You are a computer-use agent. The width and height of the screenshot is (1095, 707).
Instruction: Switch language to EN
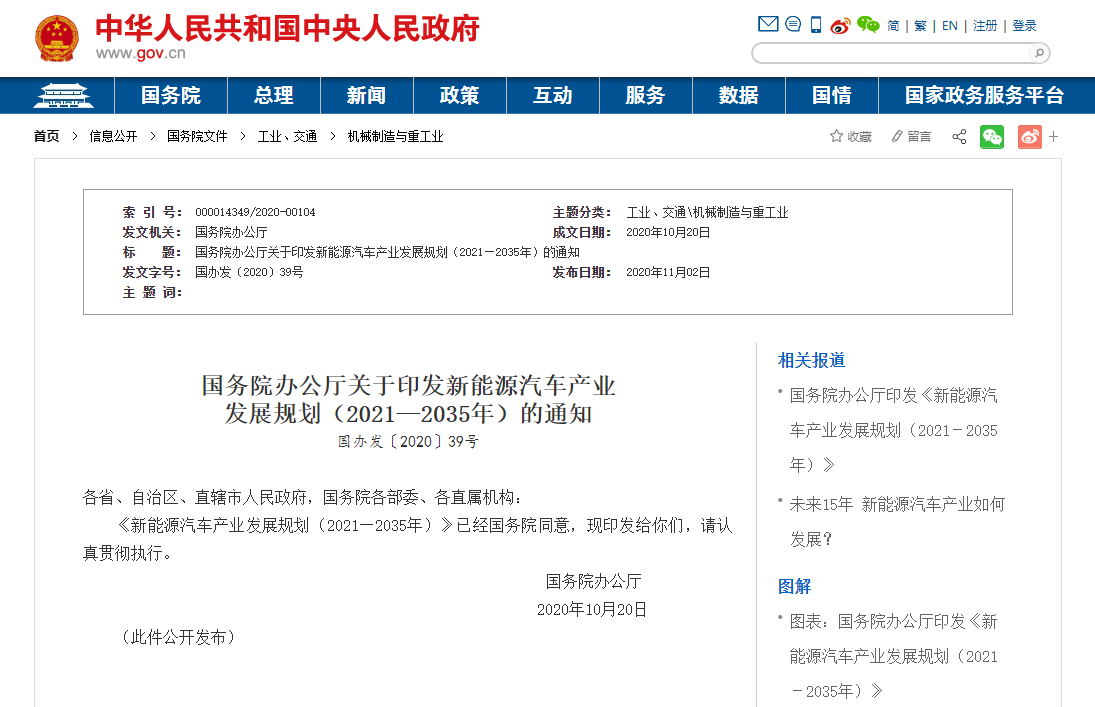point(950,26)
